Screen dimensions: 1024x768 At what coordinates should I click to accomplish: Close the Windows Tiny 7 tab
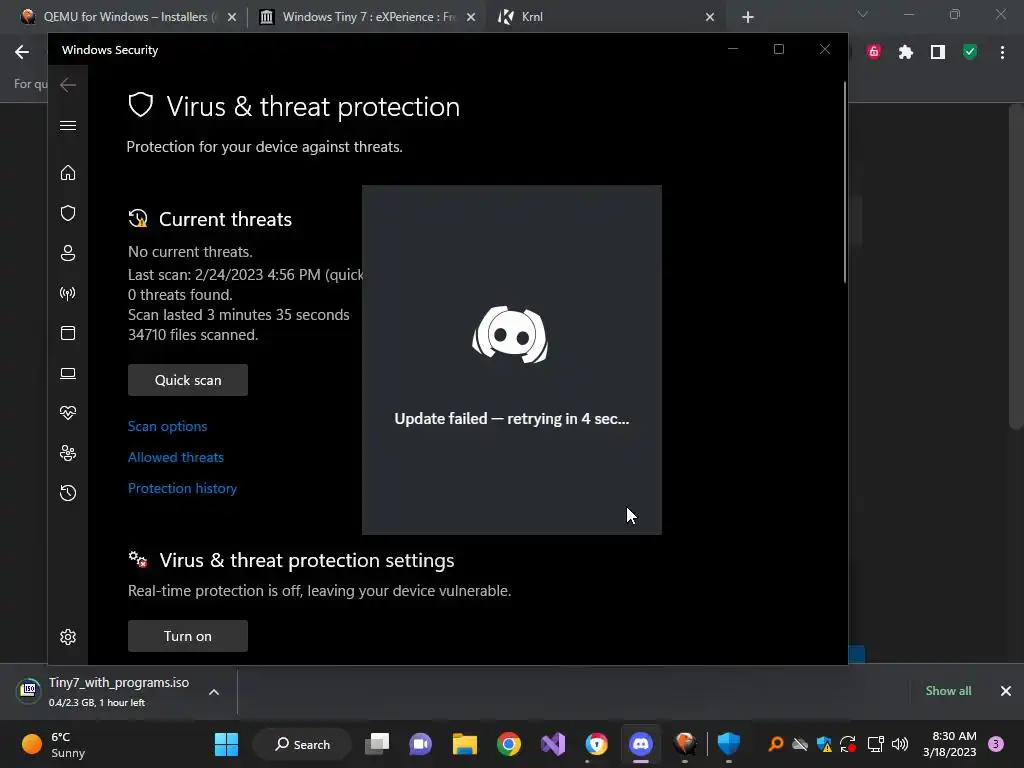coord(471,18)
